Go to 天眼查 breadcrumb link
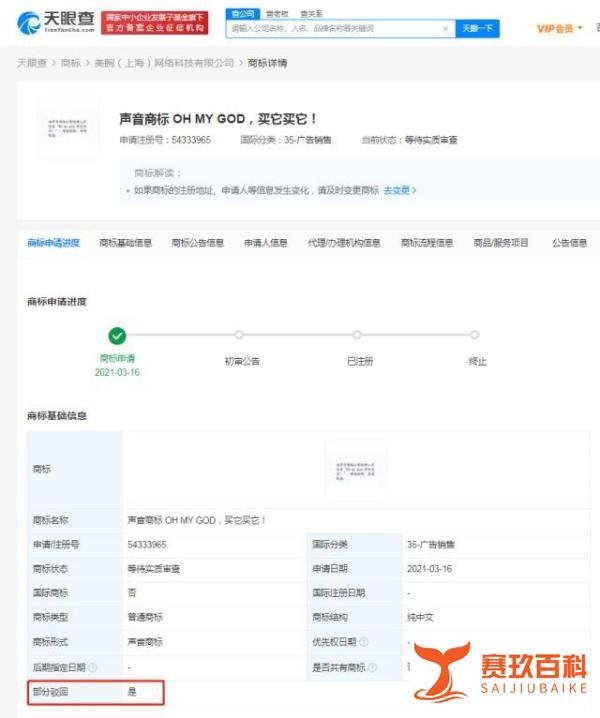This screenshot has height=718, width=600. (32, 63)
